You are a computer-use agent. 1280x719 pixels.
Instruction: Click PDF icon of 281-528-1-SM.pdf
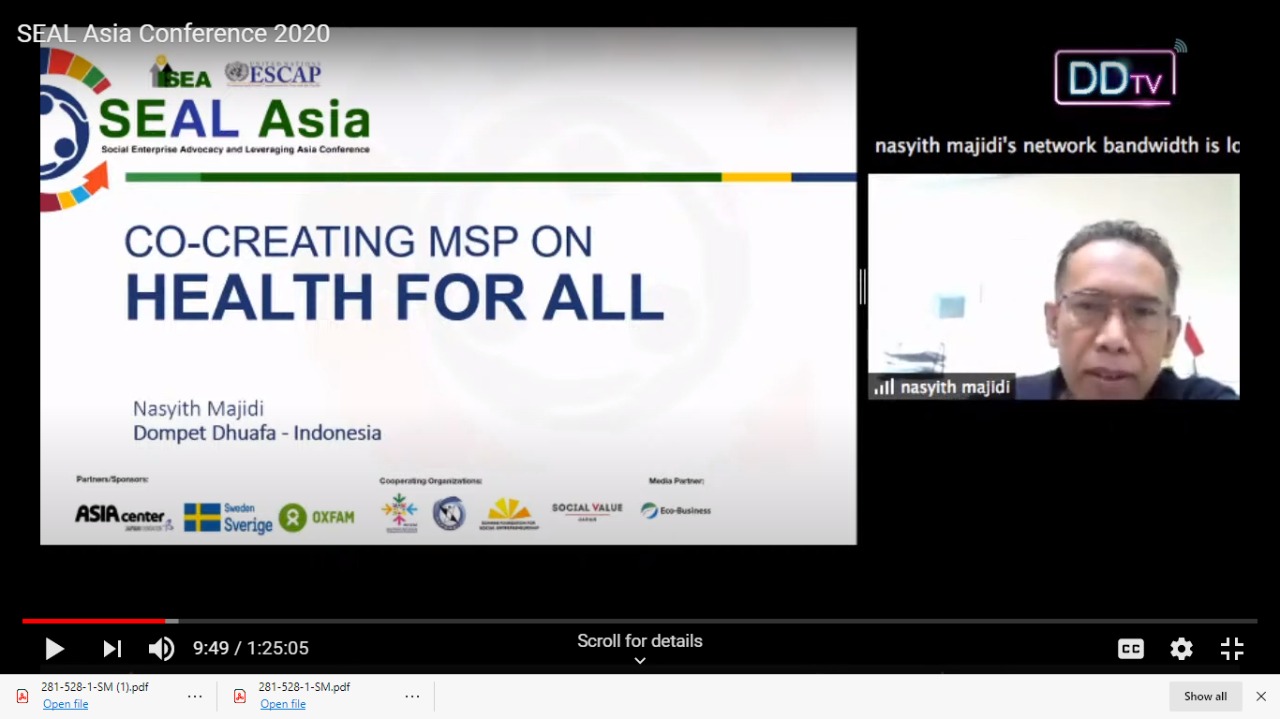(240, 696)
